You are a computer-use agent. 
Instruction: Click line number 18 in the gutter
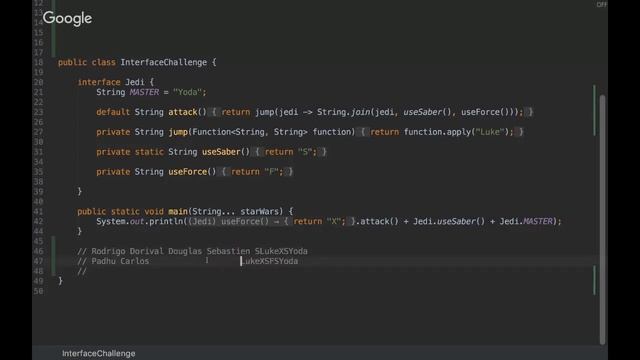[x=38, y=62]
